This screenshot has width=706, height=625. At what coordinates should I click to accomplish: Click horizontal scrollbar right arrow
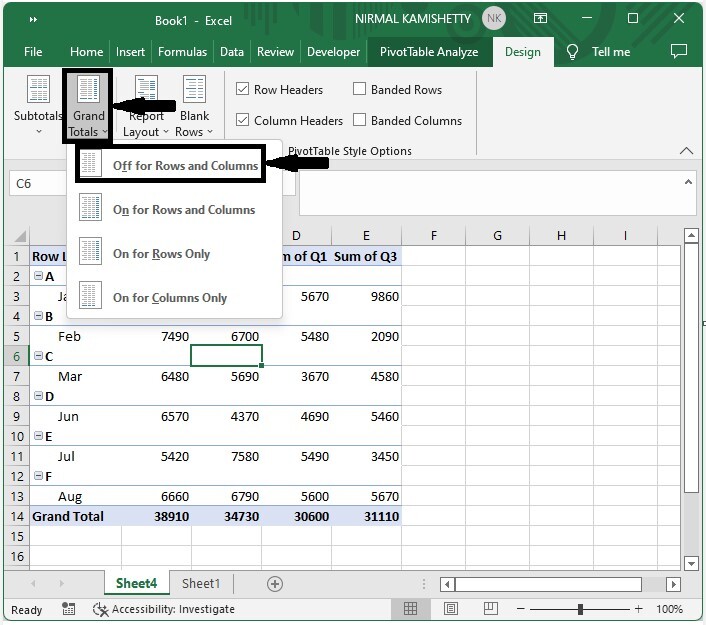pos(673,584)
